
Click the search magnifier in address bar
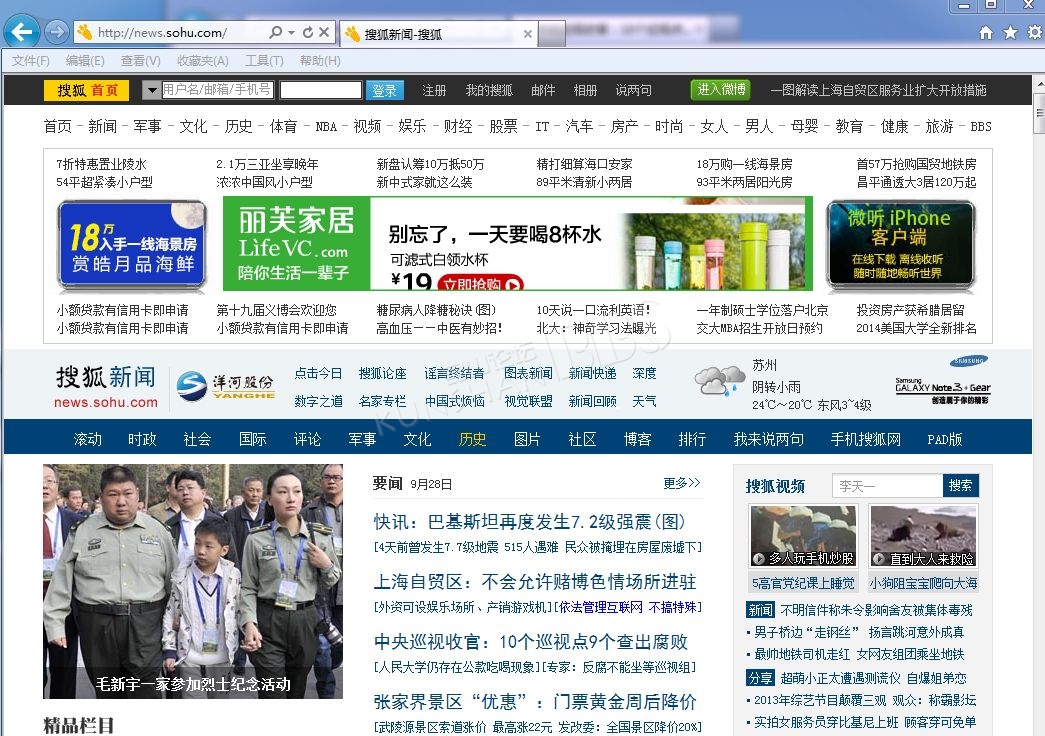click(x=275, y=33)
